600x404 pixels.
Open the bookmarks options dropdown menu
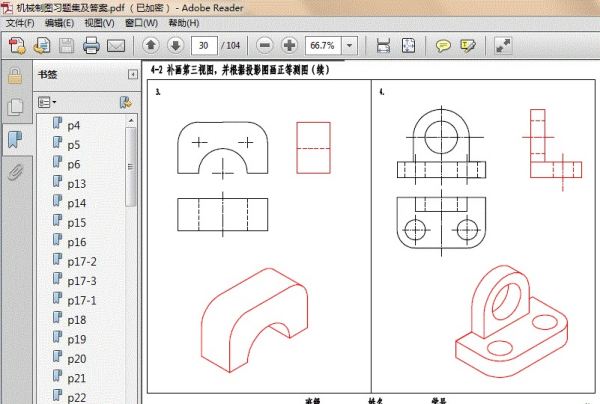click(47, 102)
